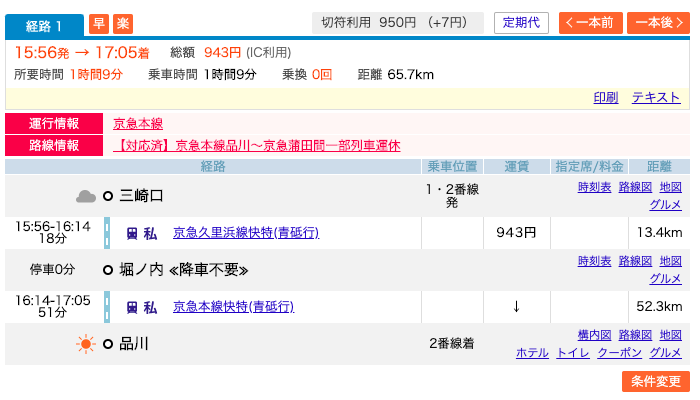Open the 印刷 link
Image resolution: width=700 pixels, height=400 pixels.
(x=605, y=97)
